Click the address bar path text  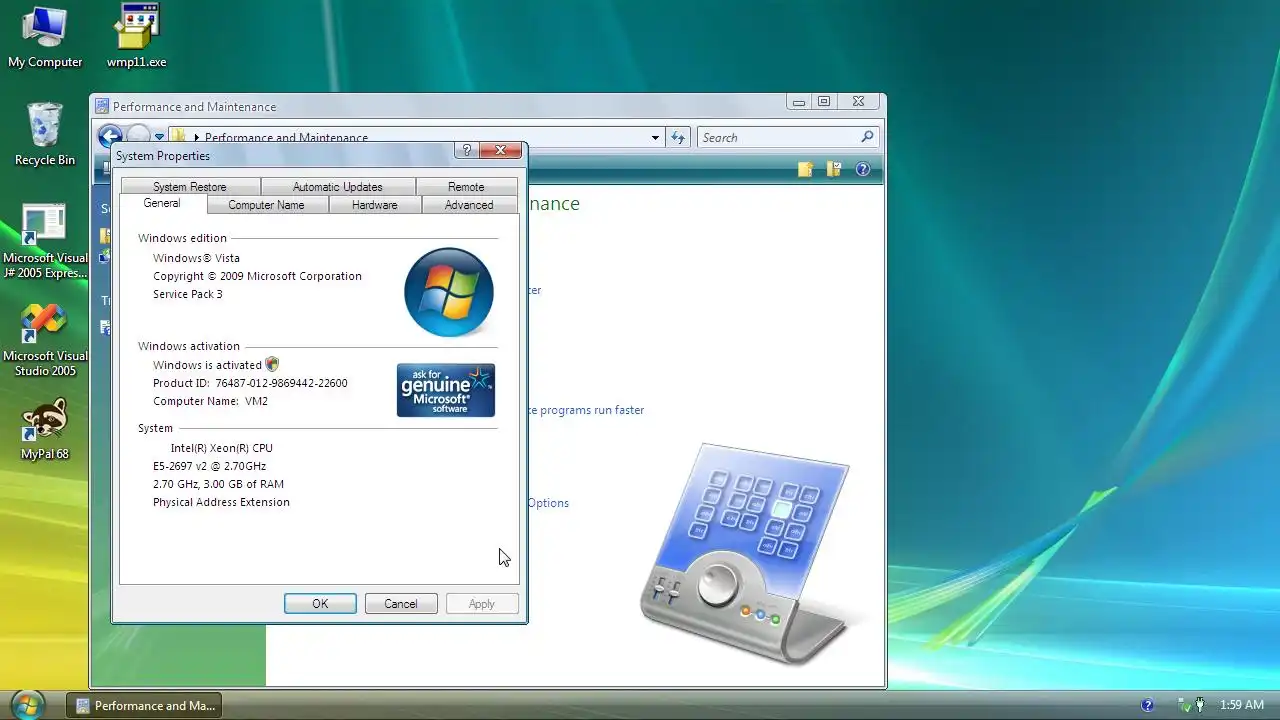286,138
